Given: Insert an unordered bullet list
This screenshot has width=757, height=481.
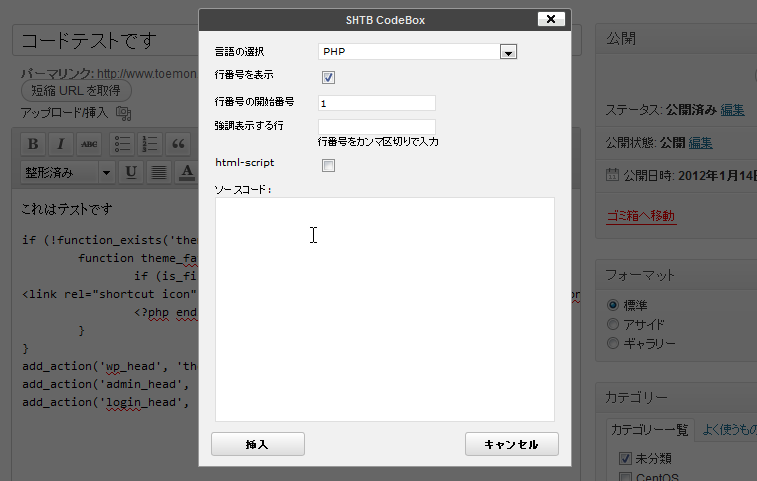Looking at the screenshot, I should point(122,144).
